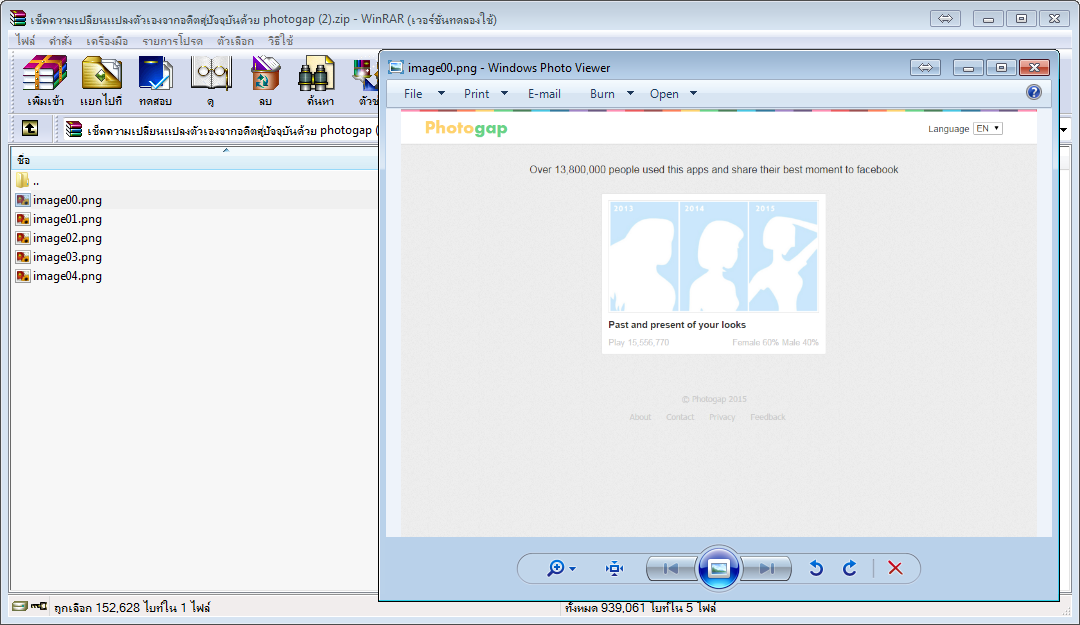1080x625 pixels.
Task: Click the status text 'ถูกเลือก 152,628 ไบท์ใน 1 ไฟล์'
Action: click(132, 608)
